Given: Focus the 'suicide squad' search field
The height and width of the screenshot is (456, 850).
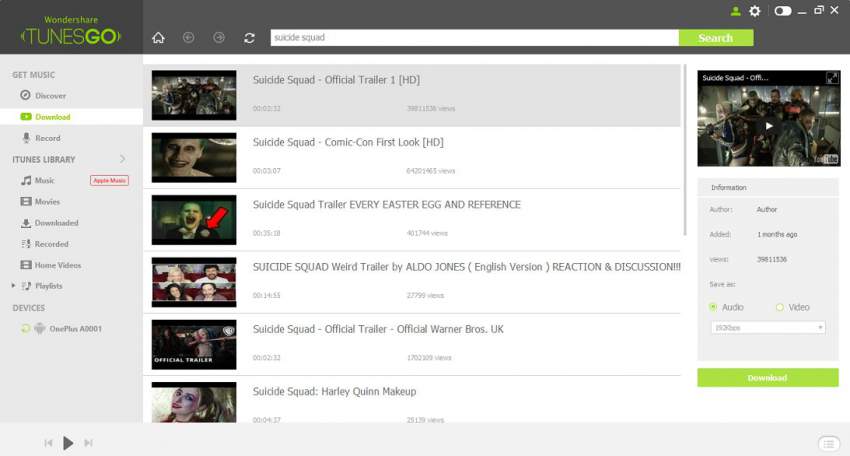Looking at the screenshot, I should click(474, 37).
